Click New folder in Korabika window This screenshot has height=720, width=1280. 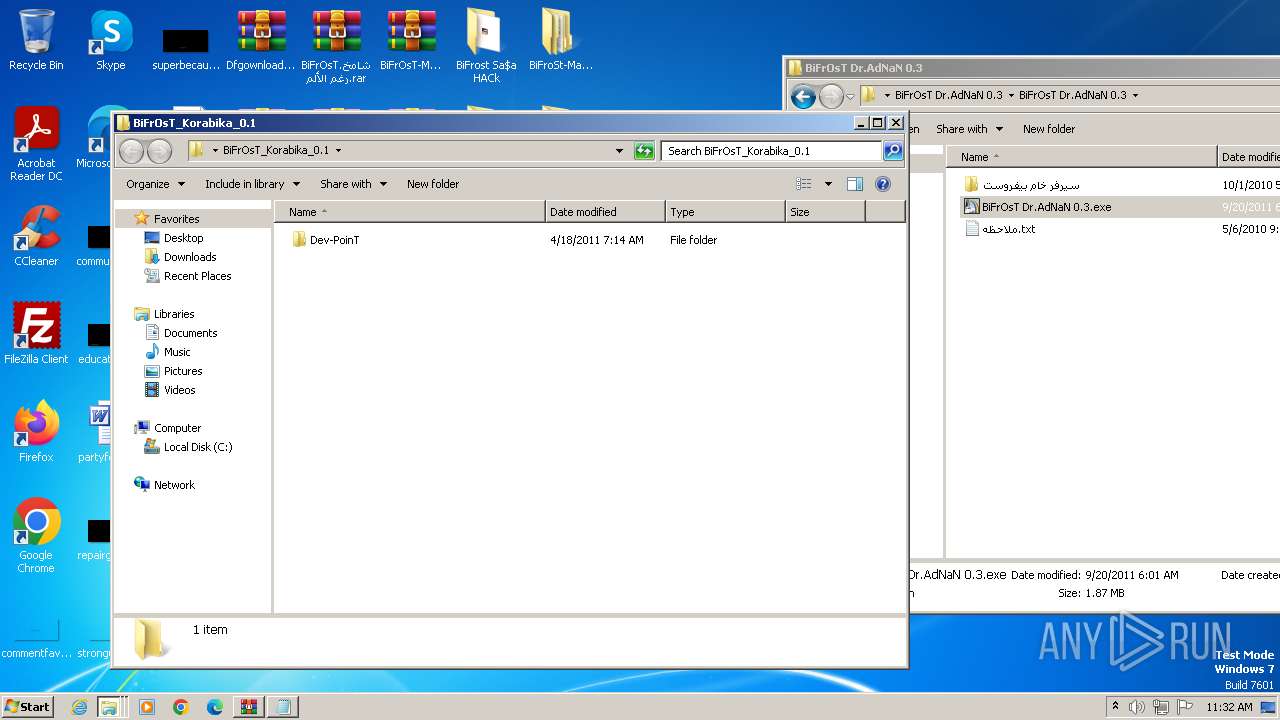point(433,184)
